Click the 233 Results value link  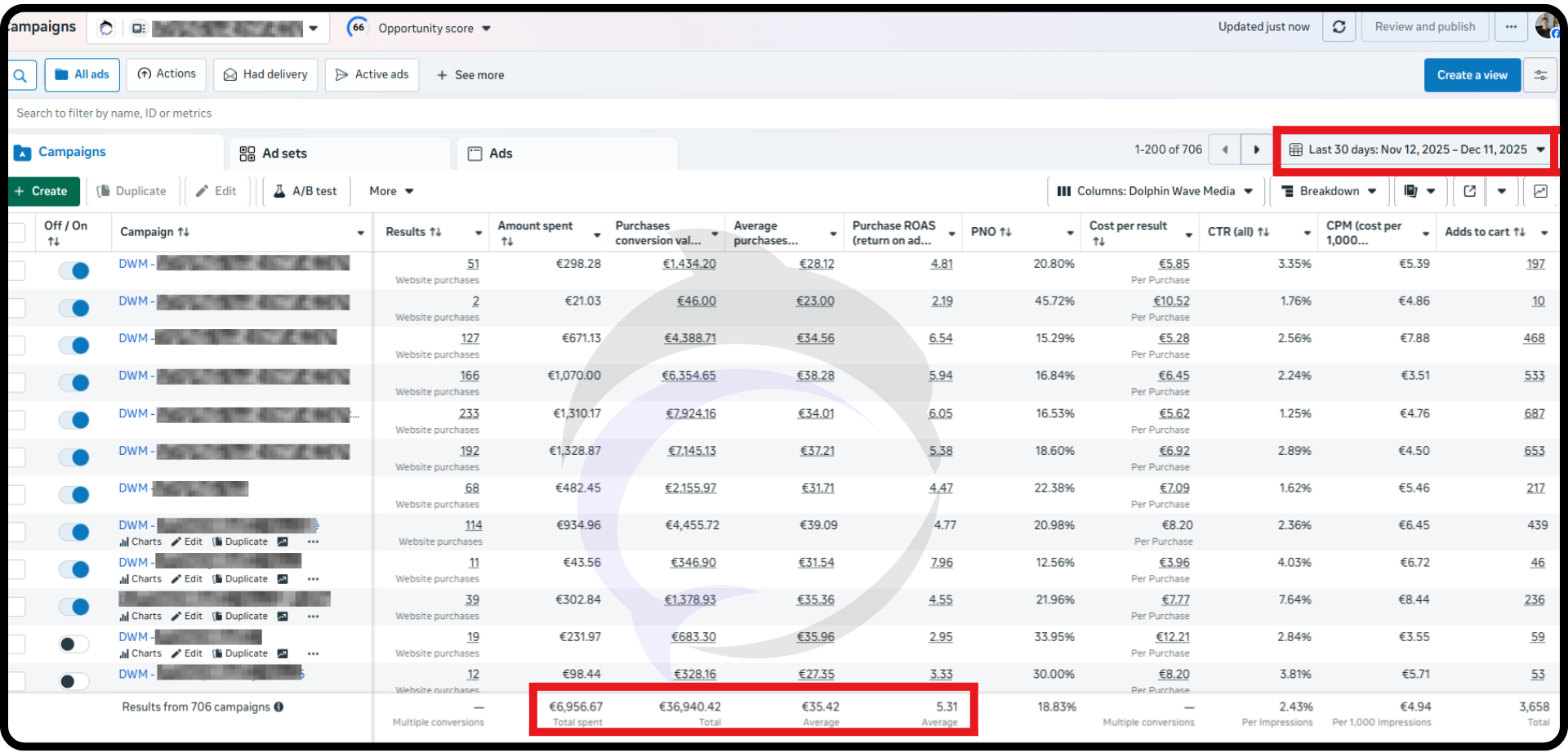point(469,414)
